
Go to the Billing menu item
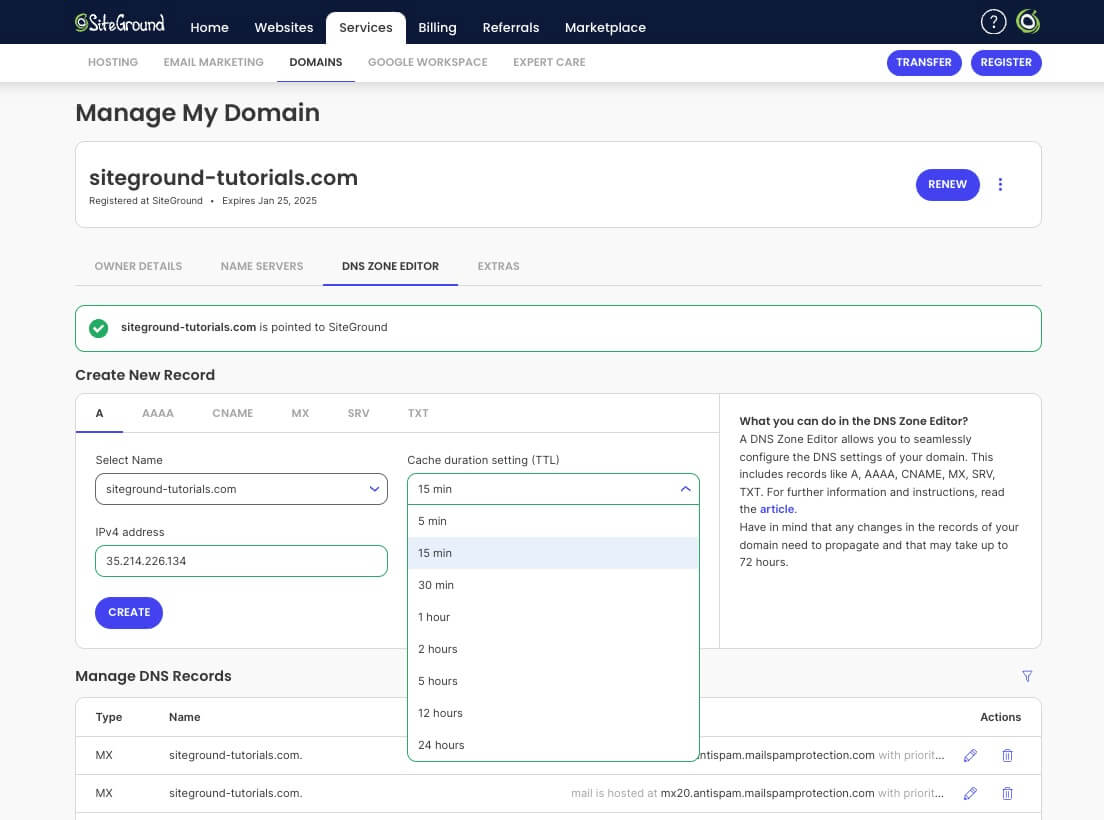click(437, 27)
